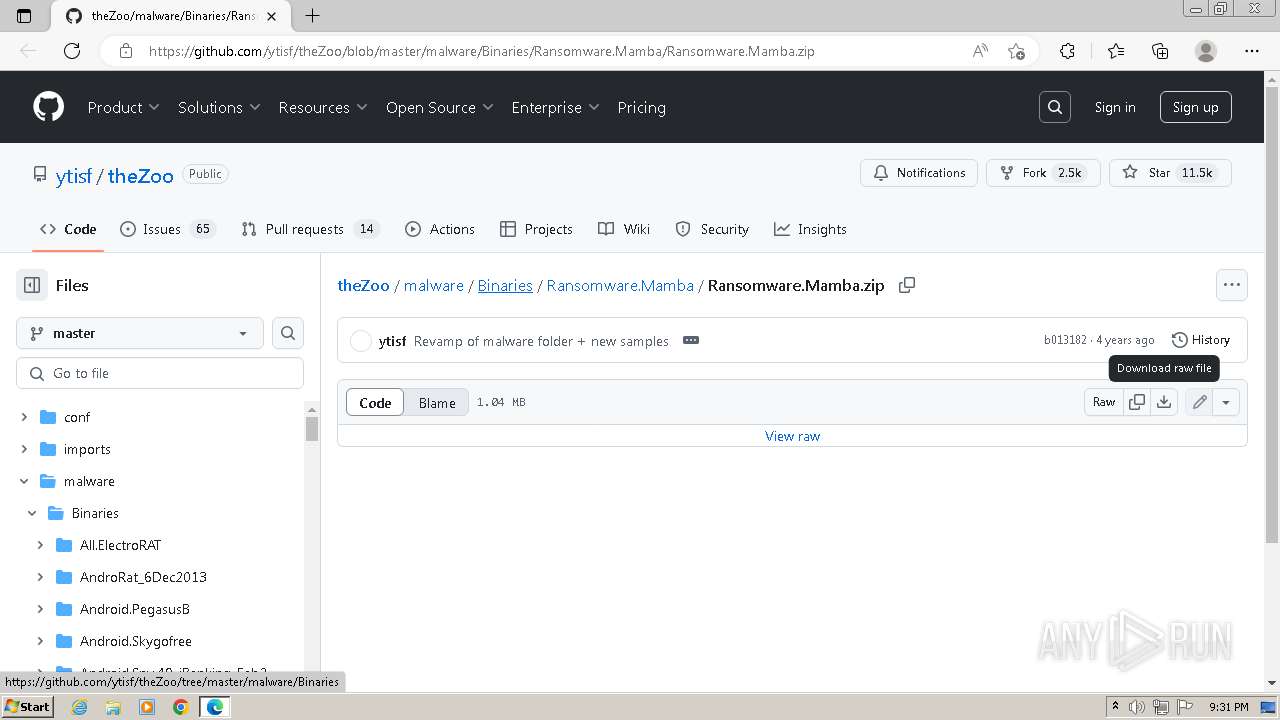The image size is (1280, 720).
Task: Toggle read aloud icon in address bar
Action: point(981,51)
